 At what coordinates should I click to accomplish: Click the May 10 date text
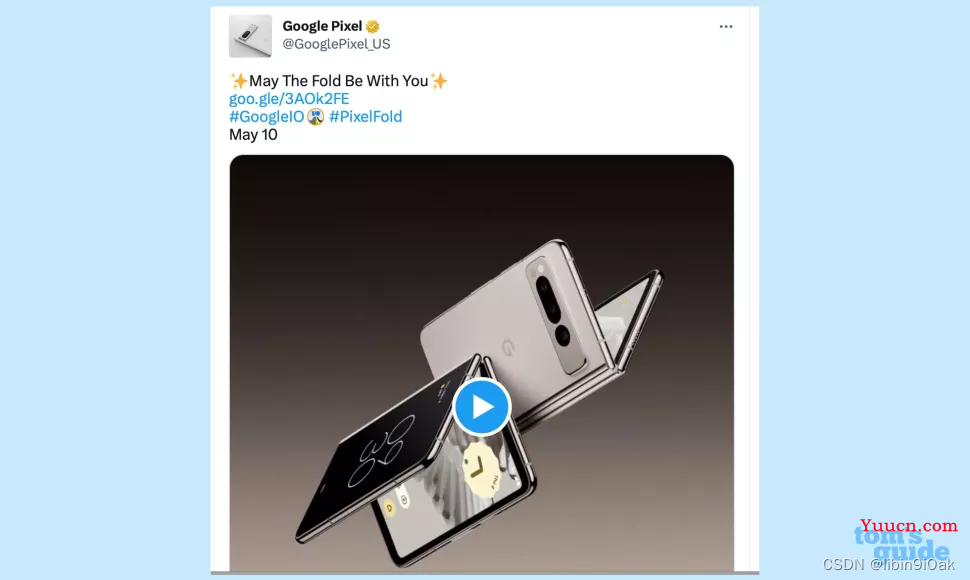(x=253, y=135)
